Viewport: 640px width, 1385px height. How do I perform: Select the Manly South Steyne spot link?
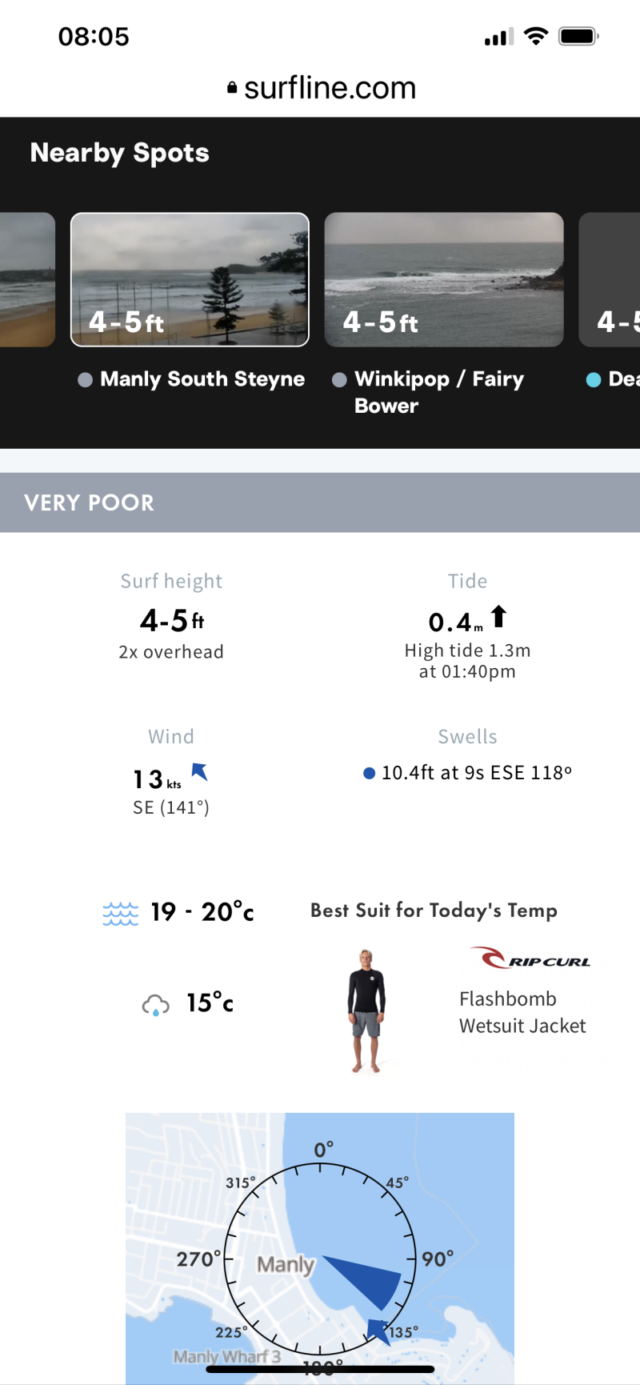pos(202,380)
